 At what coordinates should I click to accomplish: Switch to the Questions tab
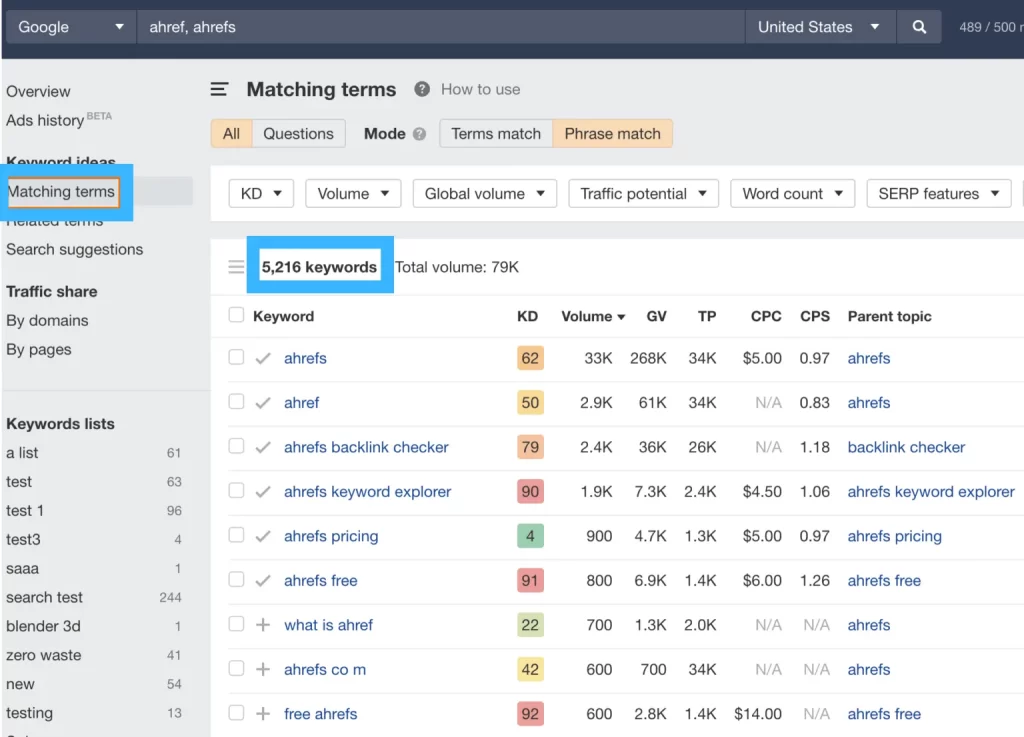click(x=298, y=134)
